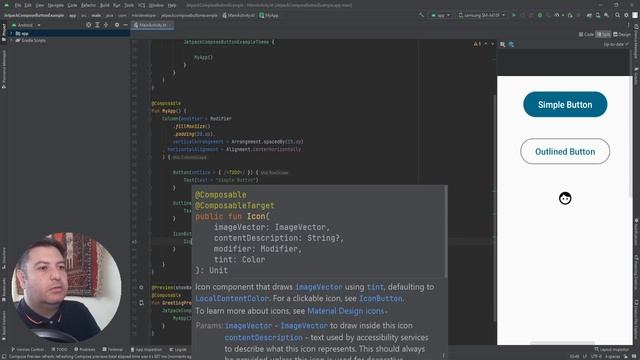Open the Code menu
The width and height of the screenshot is (640, 360).
pos(72,5)
